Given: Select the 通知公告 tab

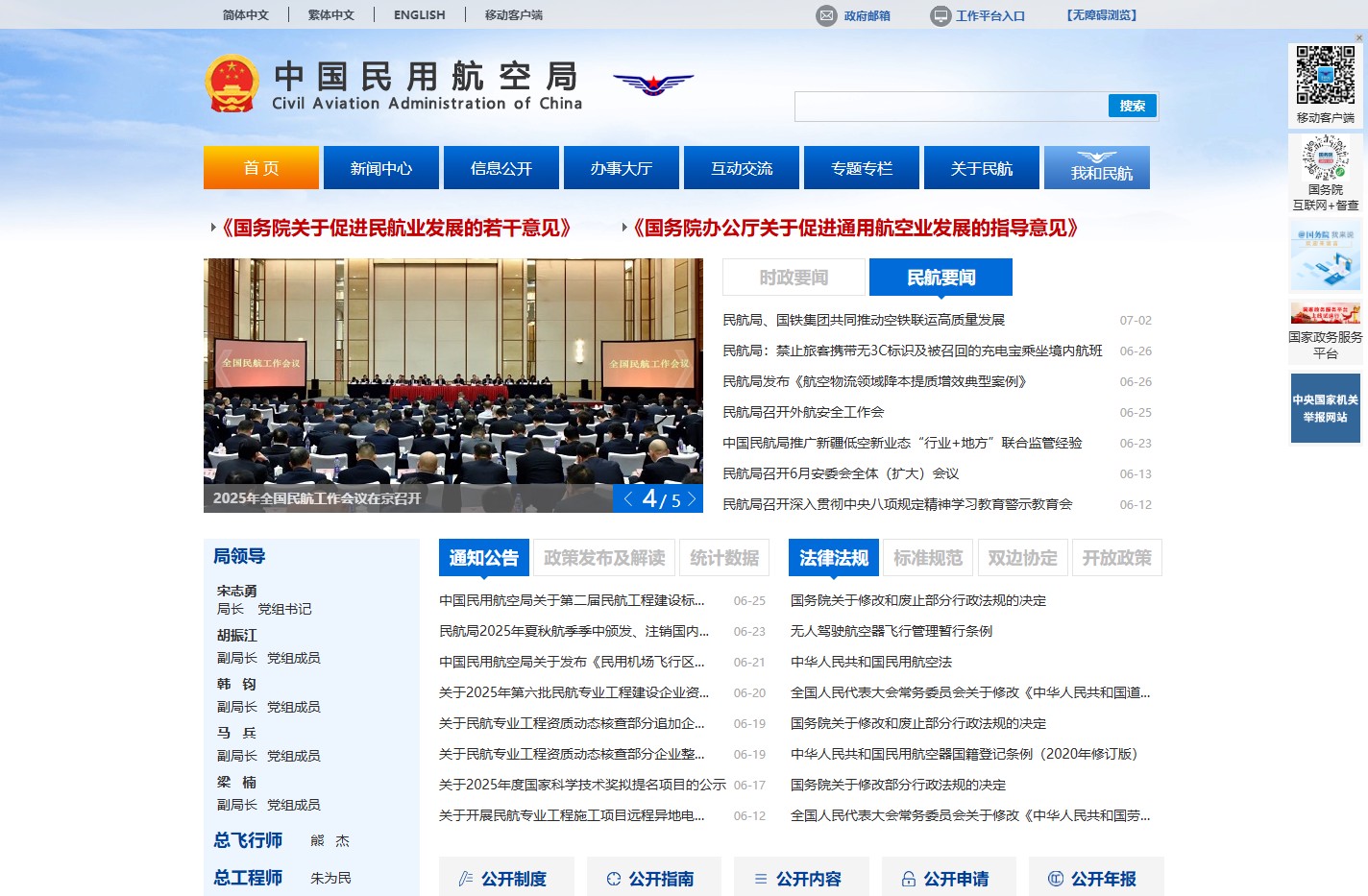Looking at the screenshot, I should click(484, 558).
